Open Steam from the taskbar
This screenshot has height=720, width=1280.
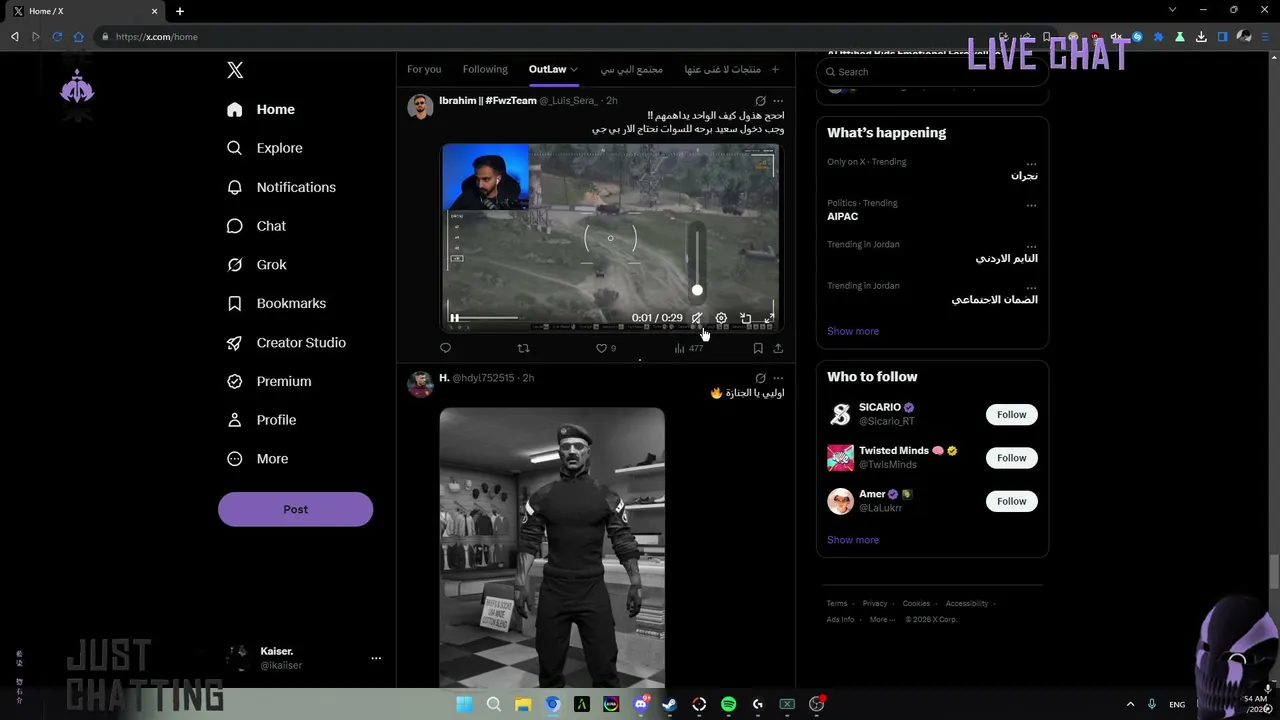point(670,704)
